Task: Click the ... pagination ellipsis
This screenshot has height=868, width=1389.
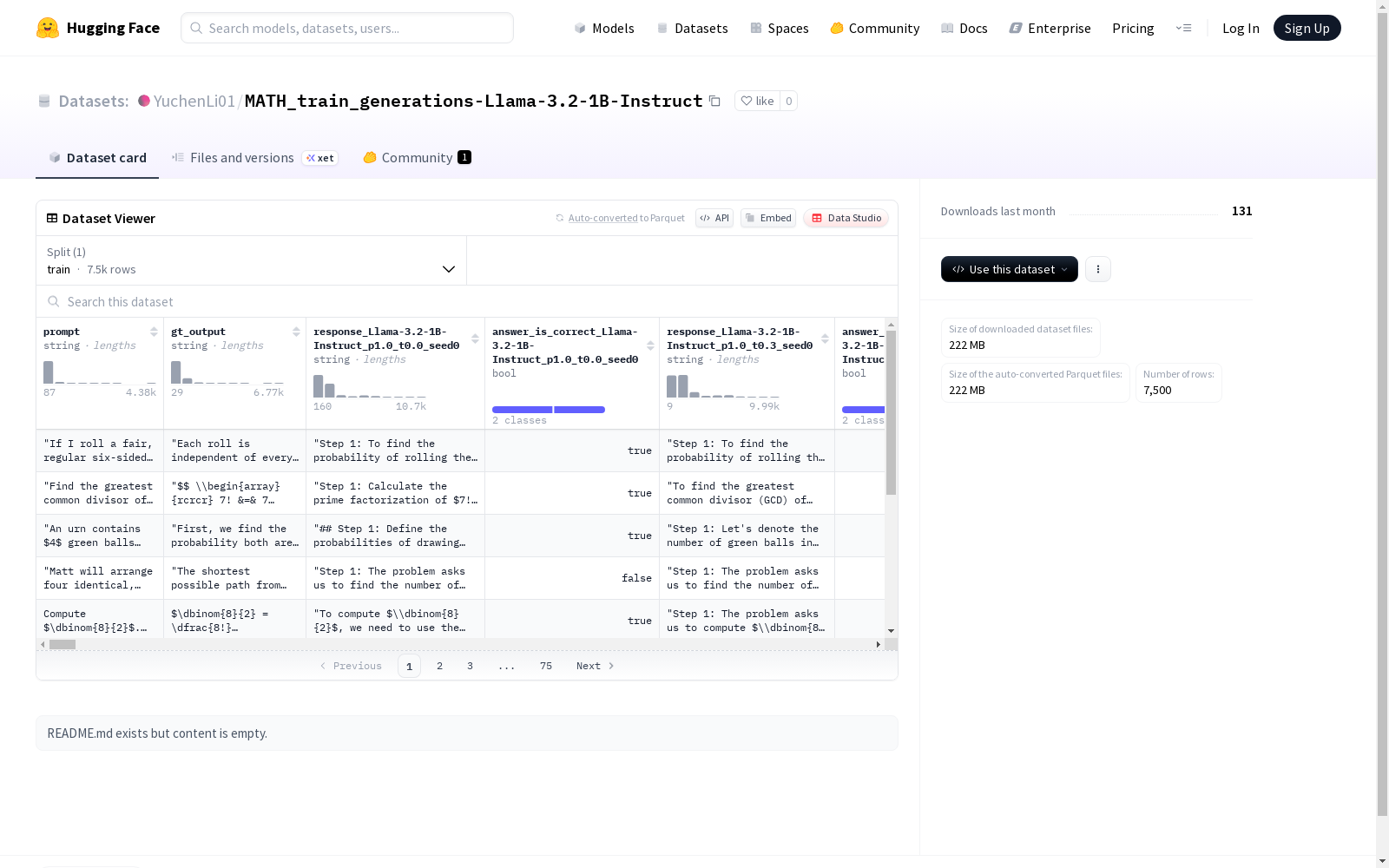Action: (x=507, y=666)
